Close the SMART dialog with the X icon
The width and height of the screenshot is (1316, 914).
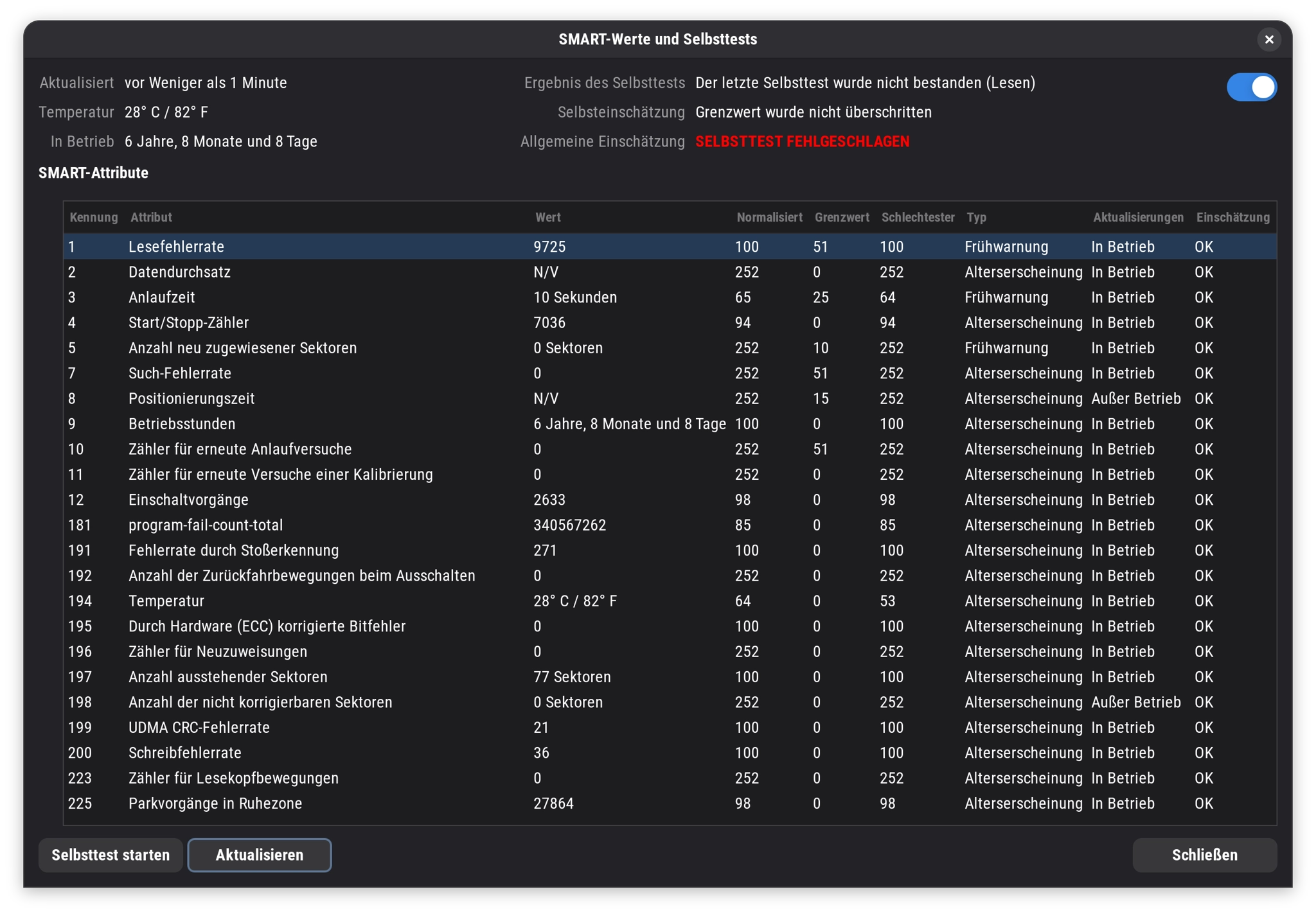pyautogui.click(x=1268, y=39)
